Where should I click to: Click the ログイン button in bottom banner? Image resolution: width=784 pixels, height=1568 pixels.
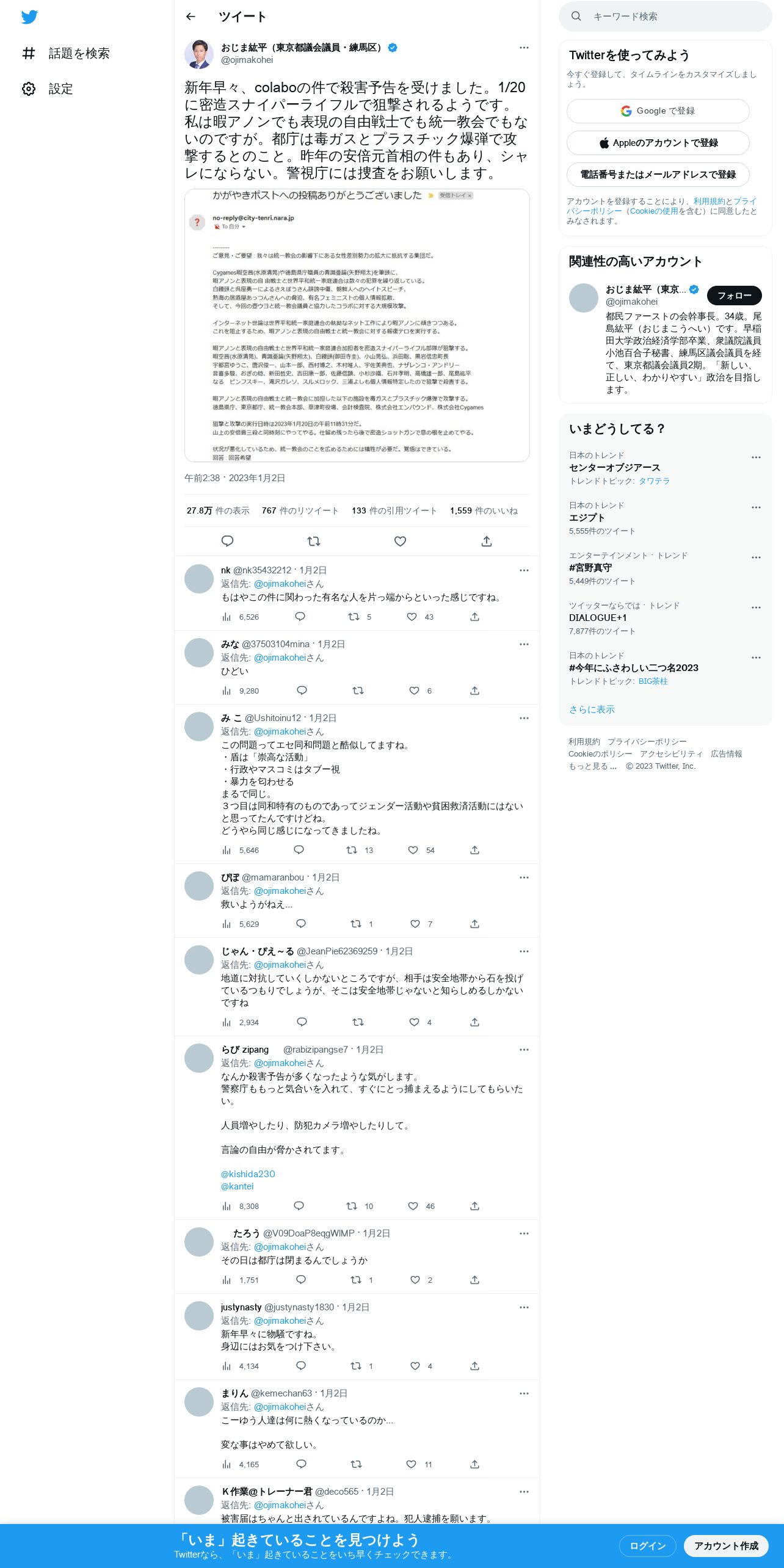[648, 1546]
